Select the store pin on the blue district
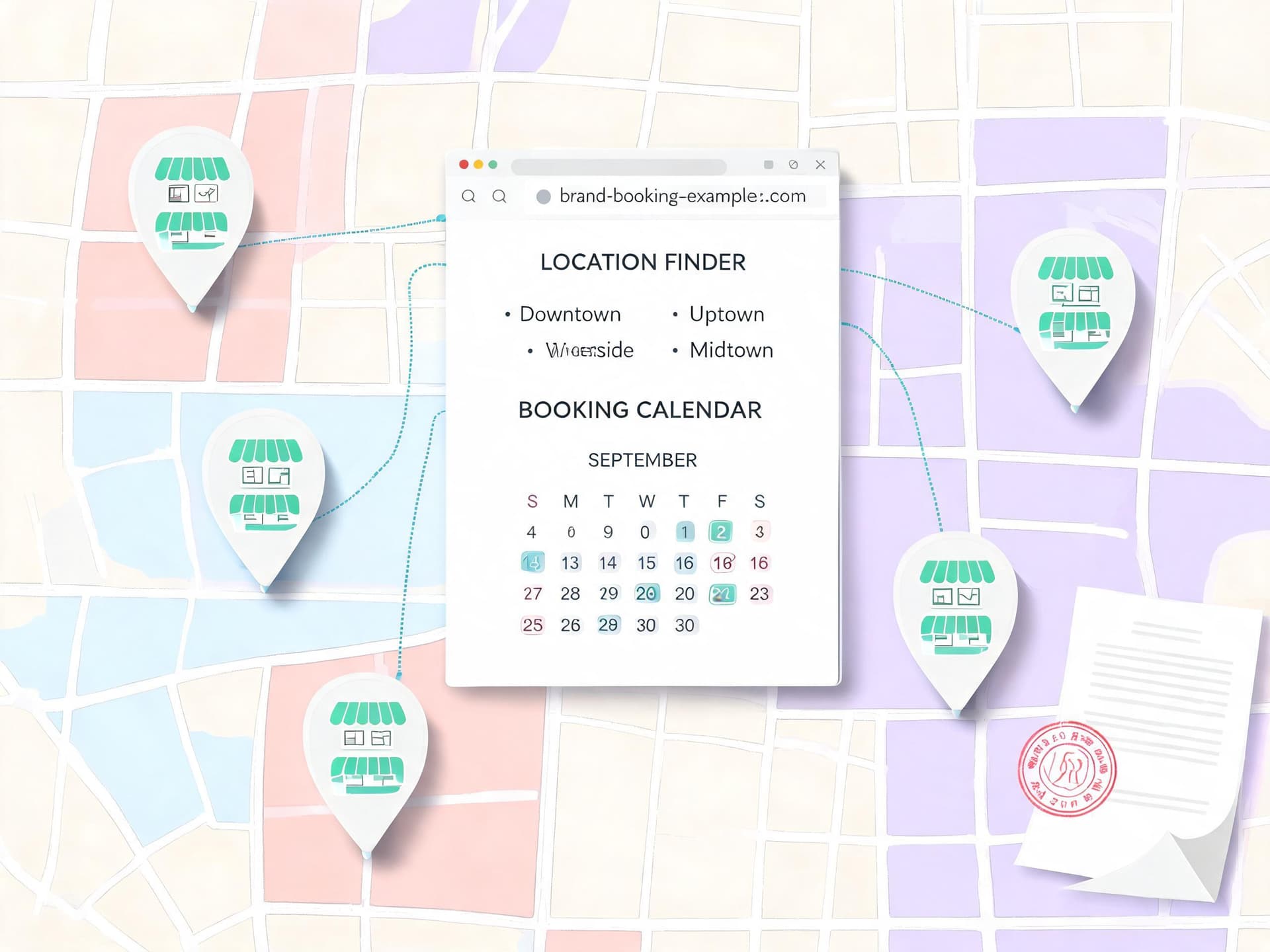This screenshot has height=952, width=1270. [x=265, y=500]
